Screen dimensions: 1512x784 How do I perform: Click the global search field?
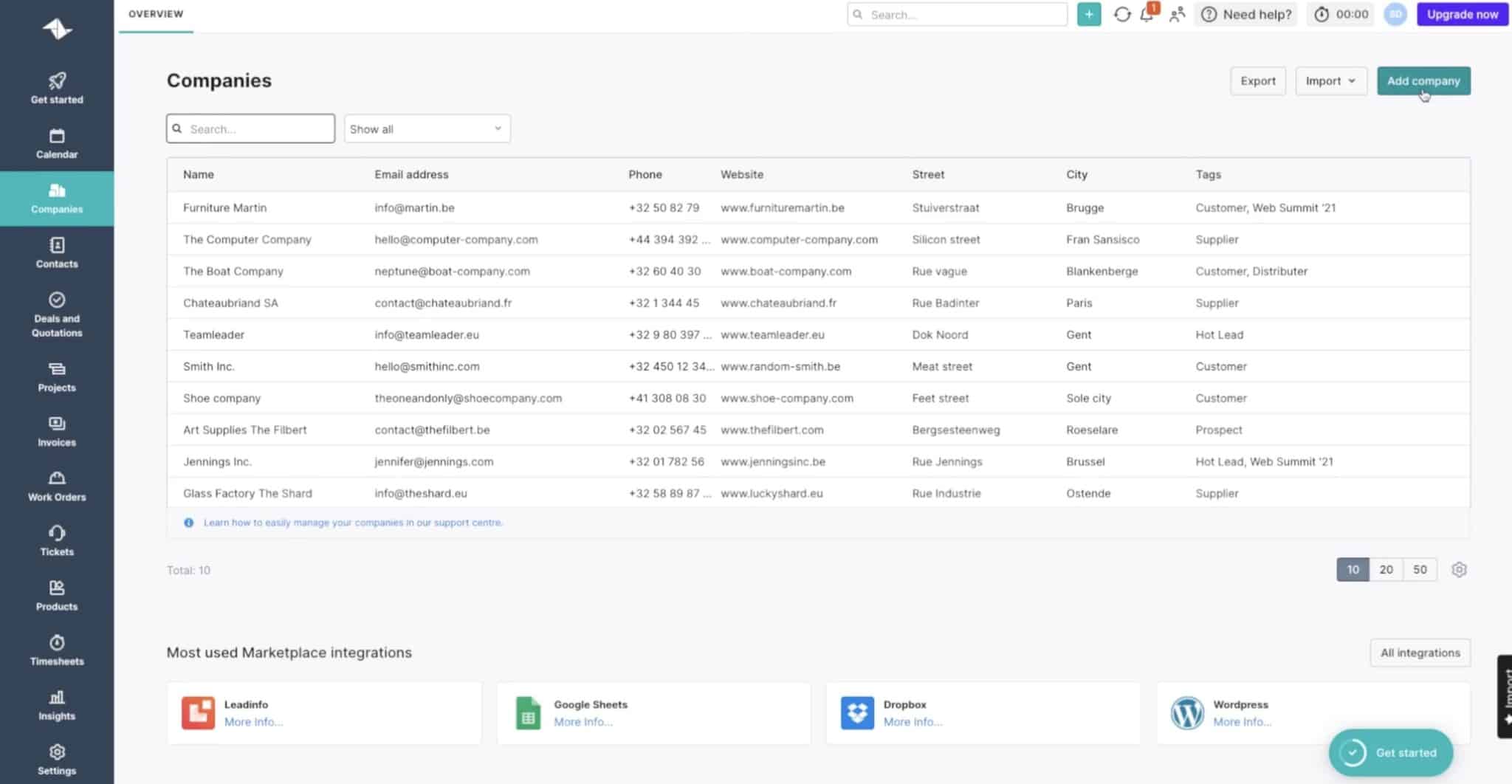coord(958,14)
